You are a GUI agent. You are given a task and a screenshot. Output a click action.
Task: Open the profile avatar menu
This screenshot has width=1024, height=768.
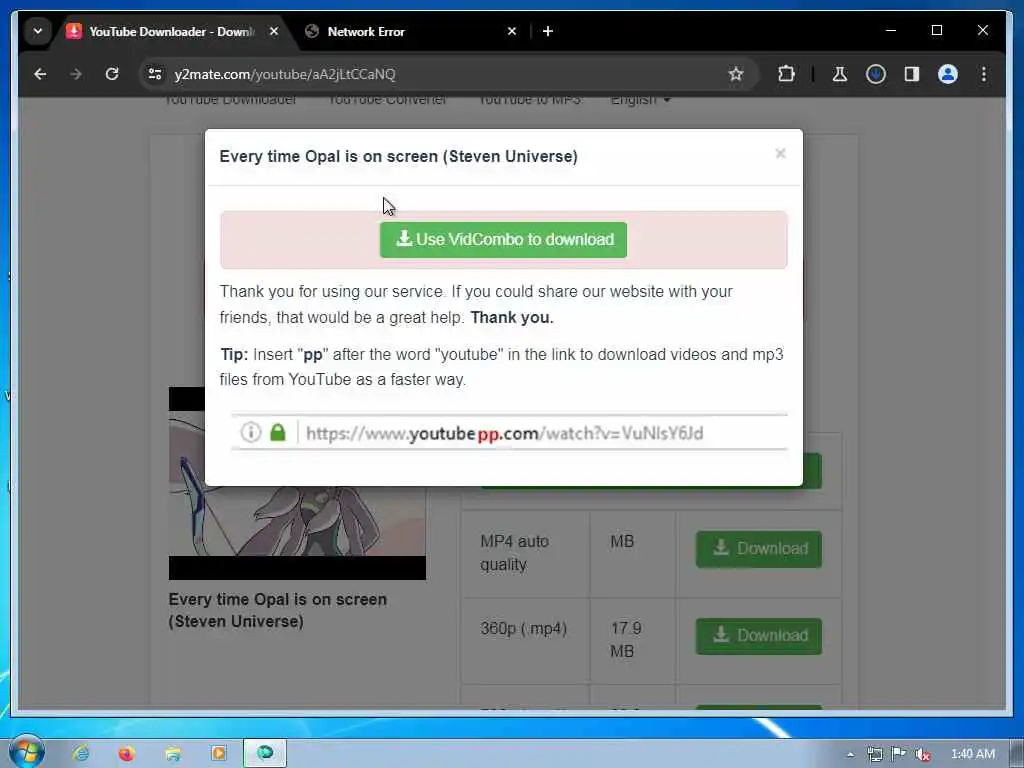[948, 74]
